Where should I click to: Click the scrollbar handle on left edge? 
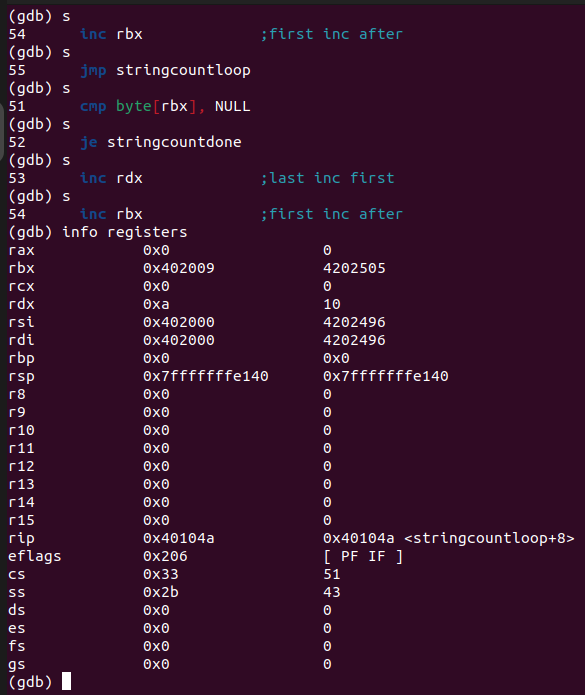(x=2, y=131)
